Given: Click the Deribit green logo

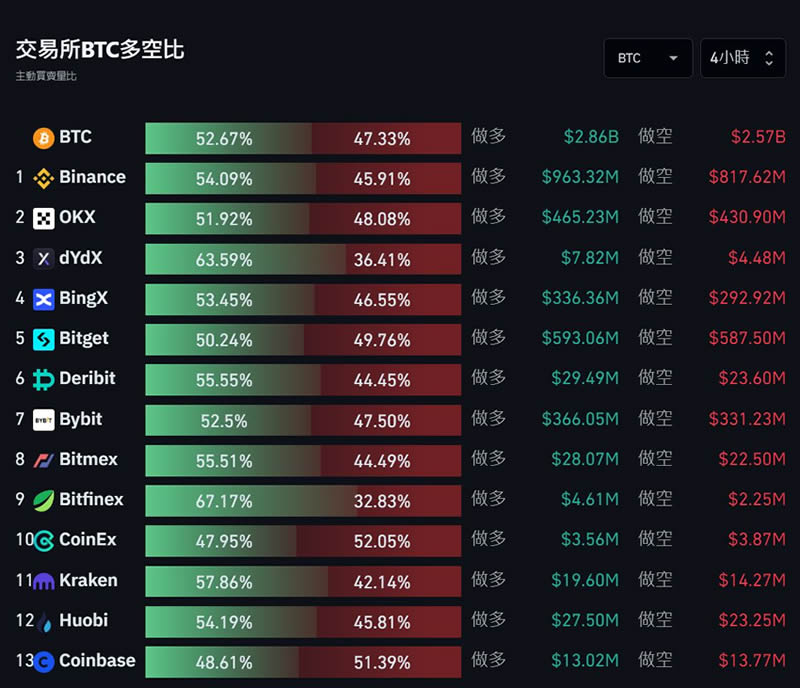Looking at the screenshot, I should tap(43, 380).
